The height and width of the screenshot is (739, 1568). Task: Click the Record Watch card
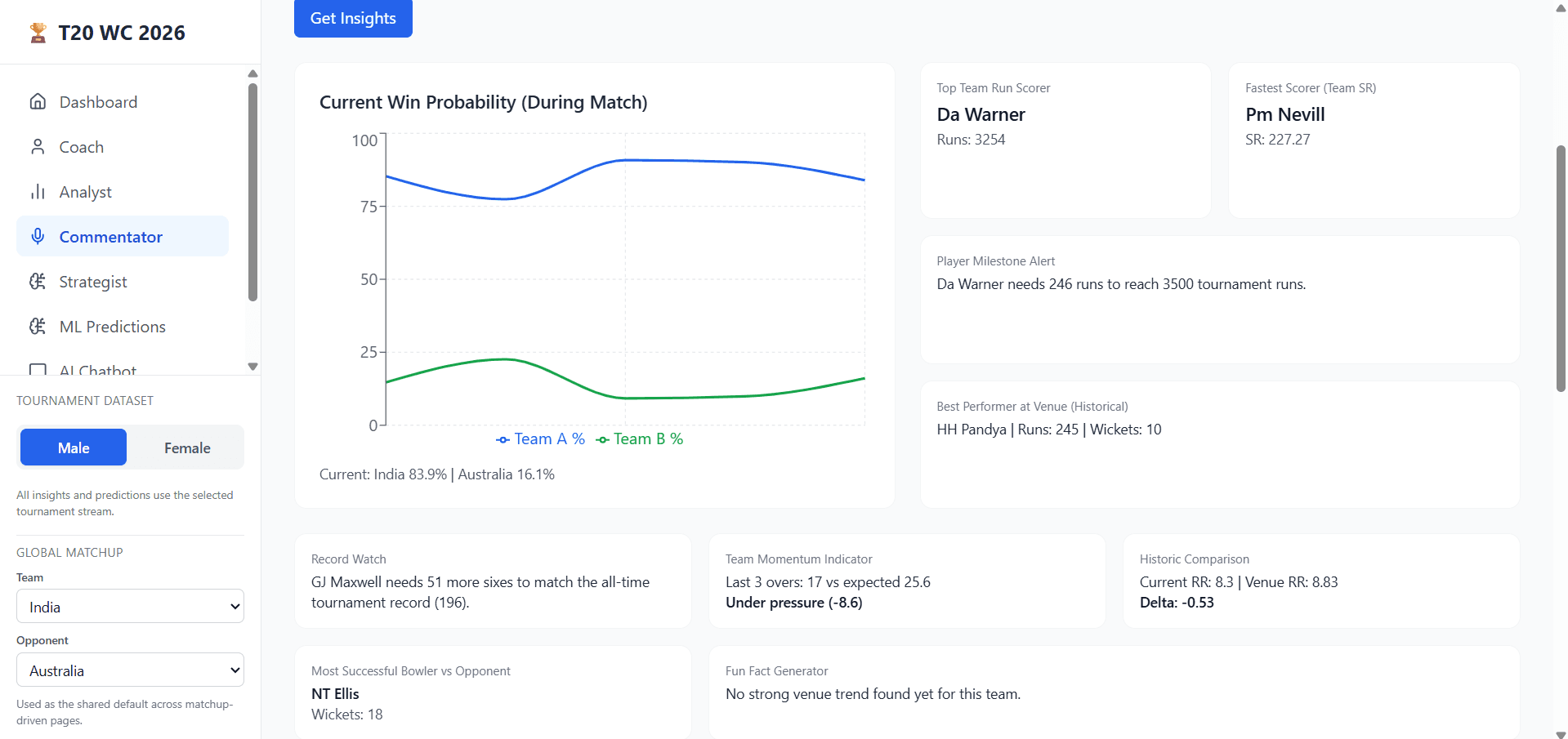pos(493,581)
